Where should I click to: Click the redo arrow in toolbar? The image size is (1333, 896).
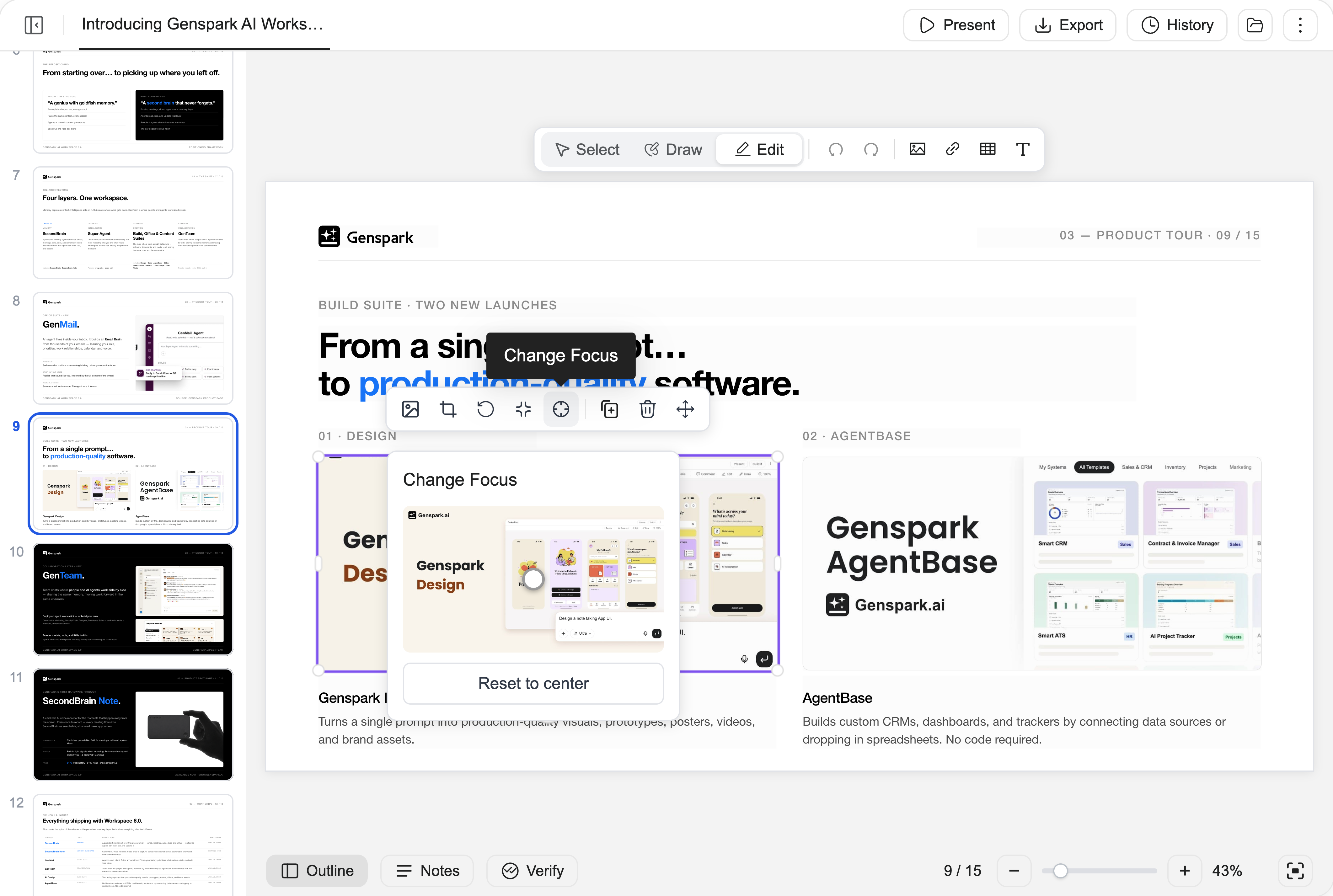tap(871, 150)
